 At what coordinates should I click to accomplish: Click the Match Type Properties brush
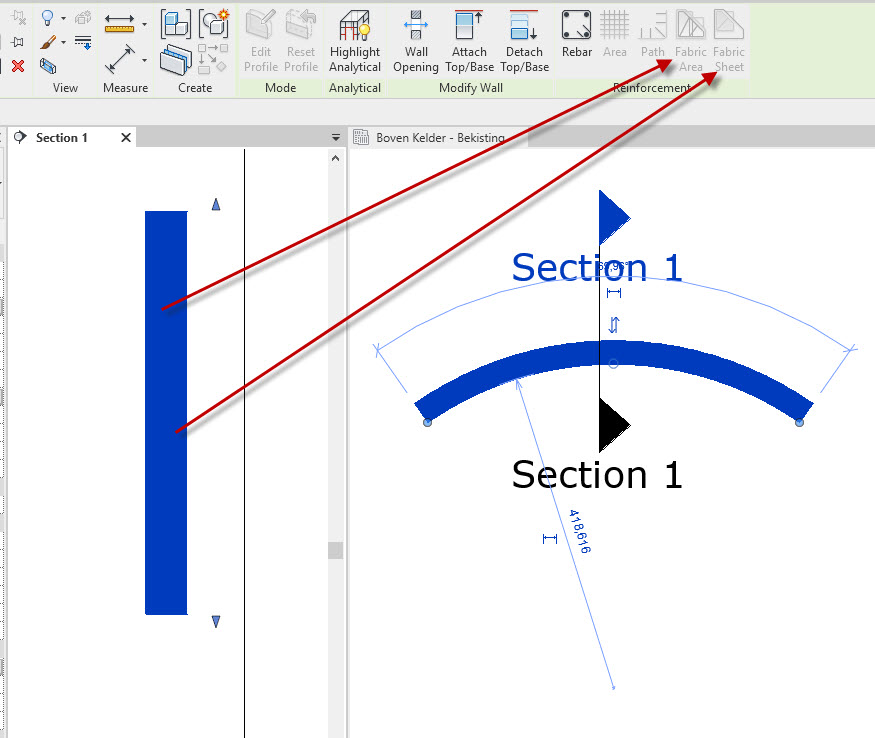point(47,42)
